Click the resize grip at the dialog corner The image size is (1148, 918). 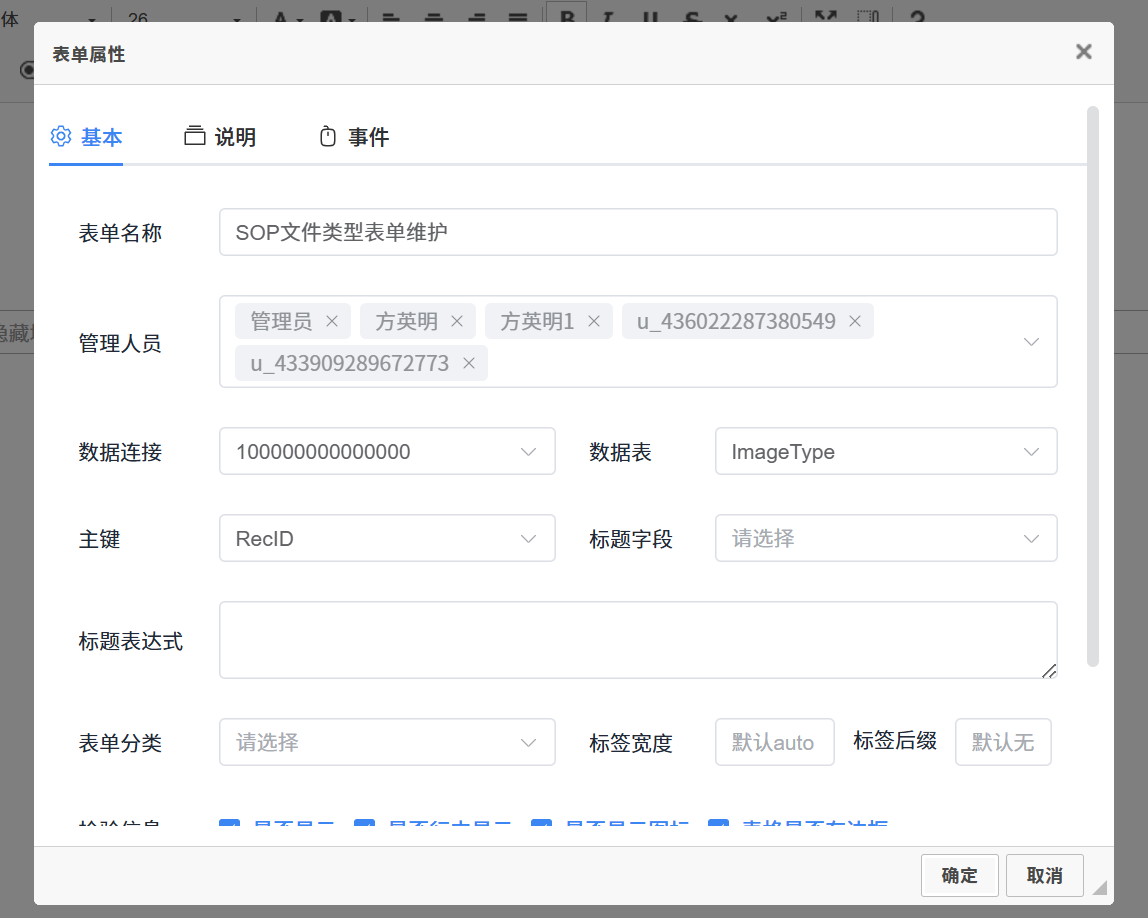pyautogui.click(x=1099, y=887)
